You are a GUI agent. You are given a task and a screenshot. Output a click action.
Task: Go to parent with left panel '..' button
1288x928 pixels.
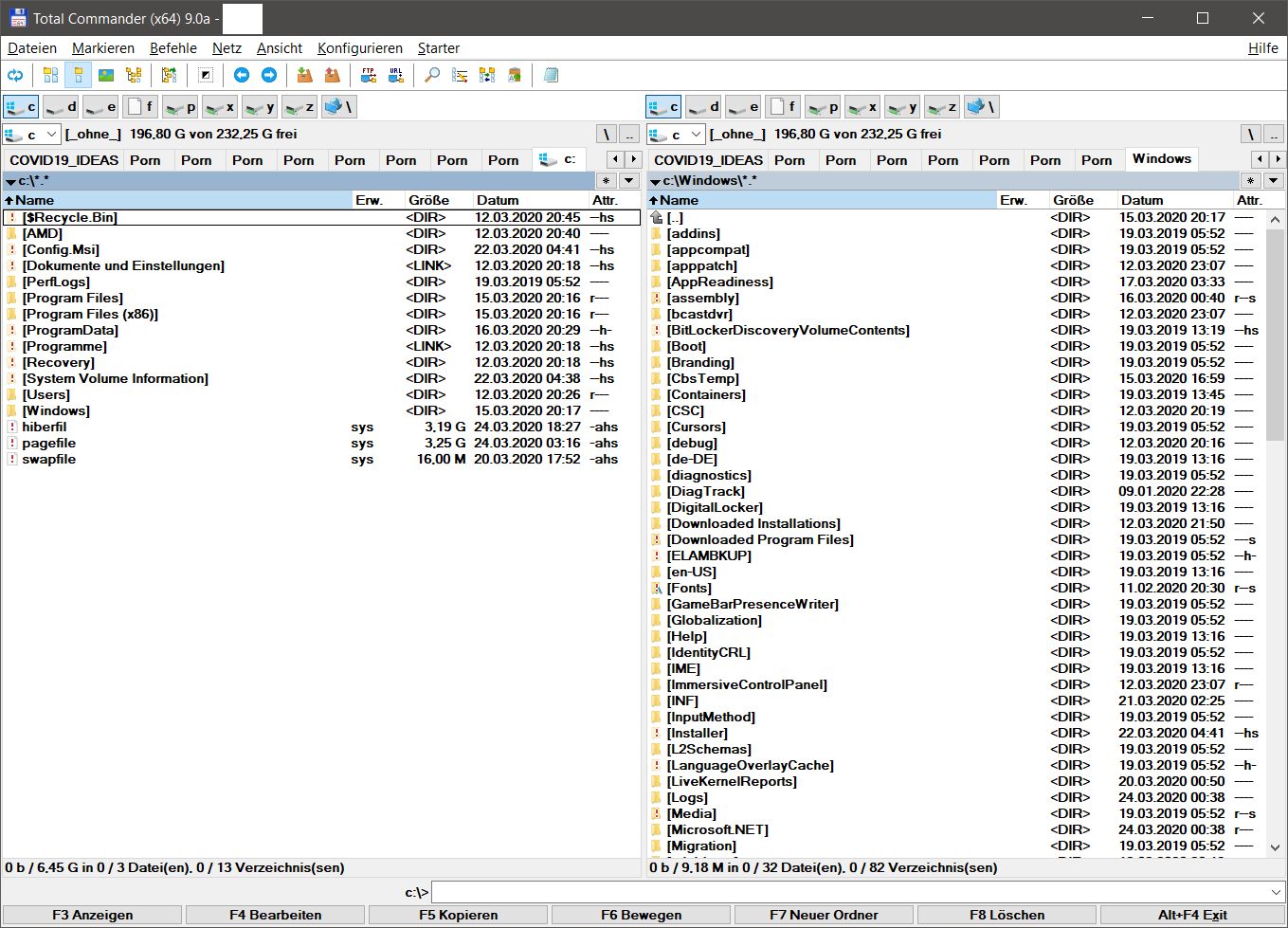click(629, 135)
